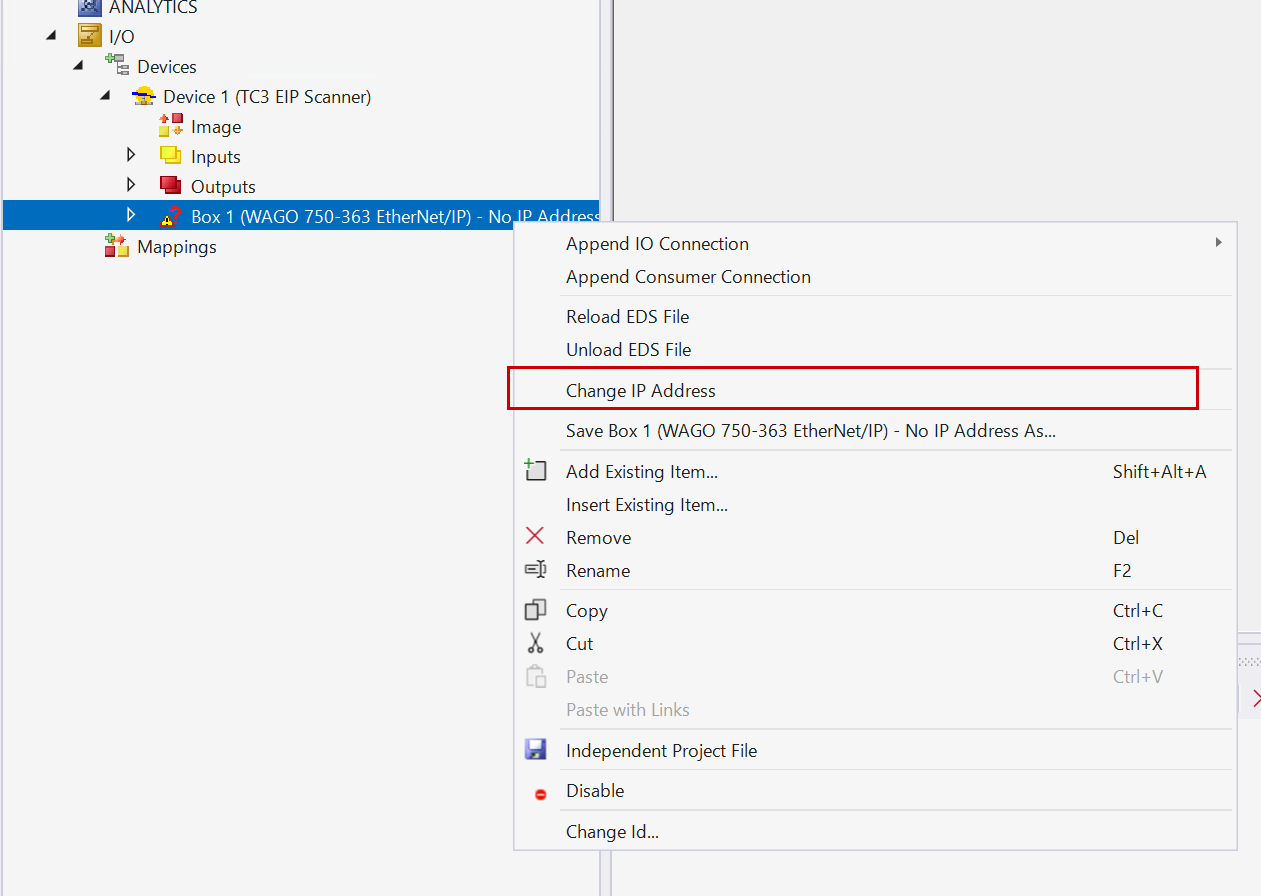The width and height of the screenshot is (1261, 896).
Task: Select the Mappings tree item
Action: point(176,247)
